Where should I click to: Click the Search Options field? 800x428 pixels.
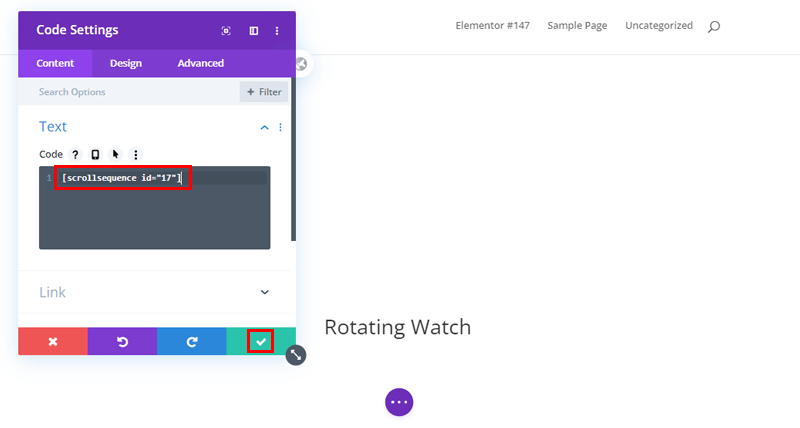click(129, 92)
